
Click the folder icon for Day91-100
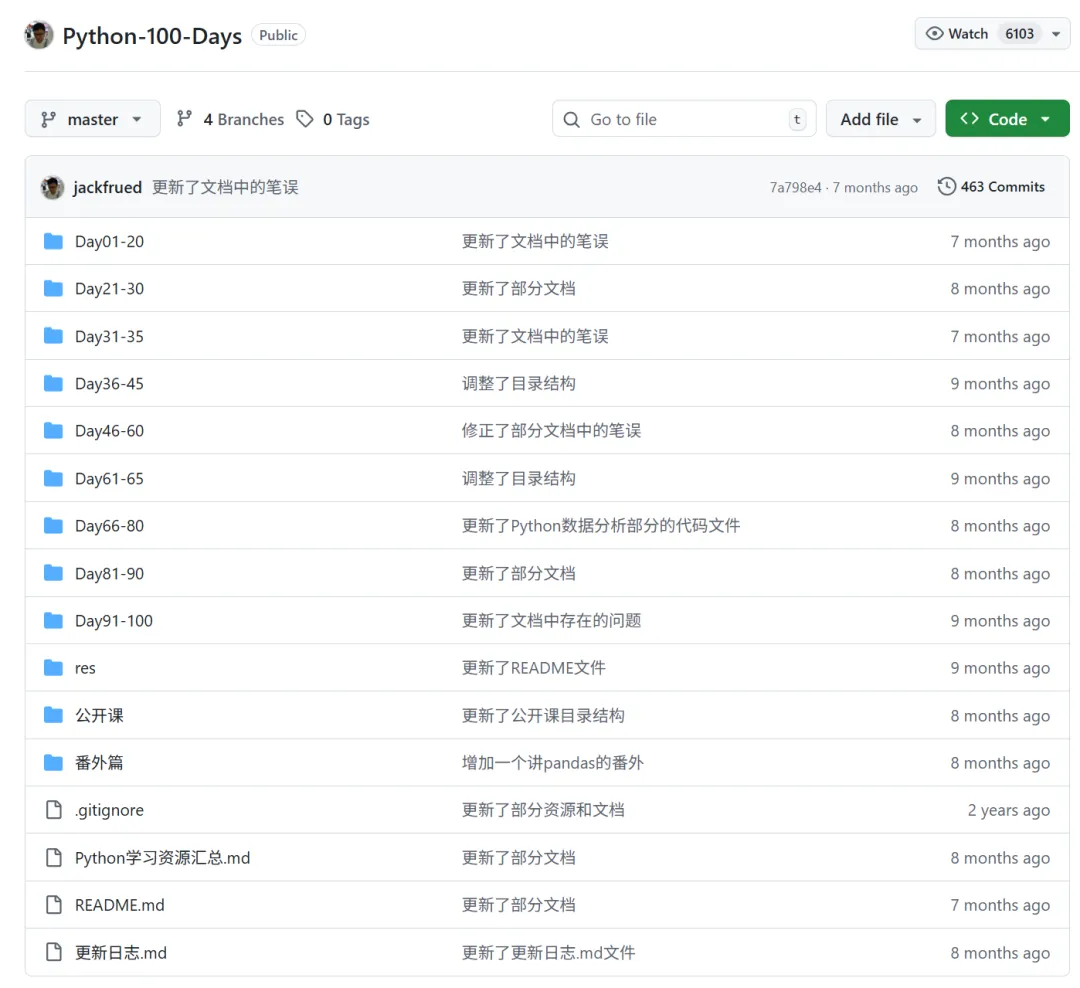click(53, 621)
